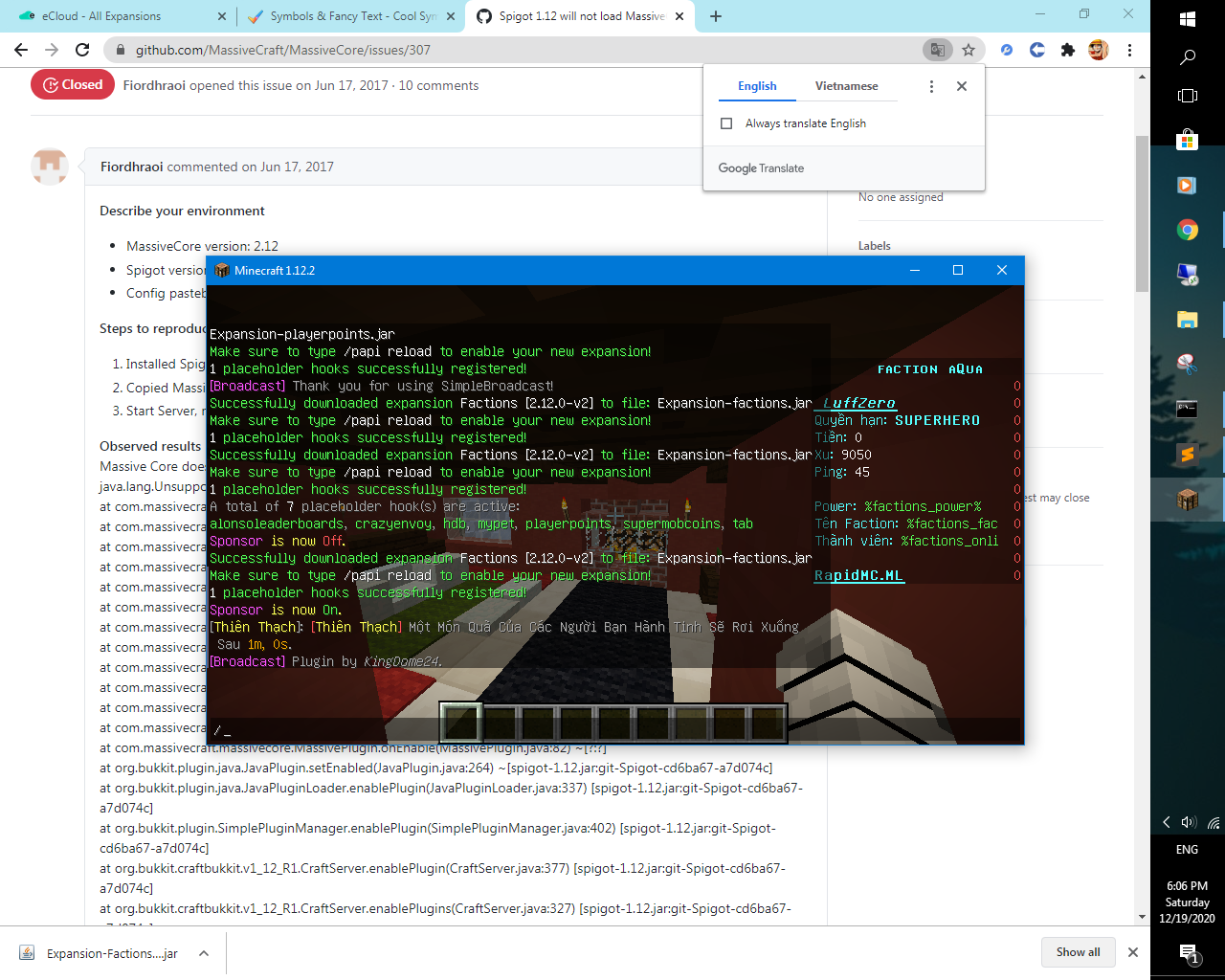Open the network icon in the system tray
Screen dimensions: 1225x980
point(1214,822)
